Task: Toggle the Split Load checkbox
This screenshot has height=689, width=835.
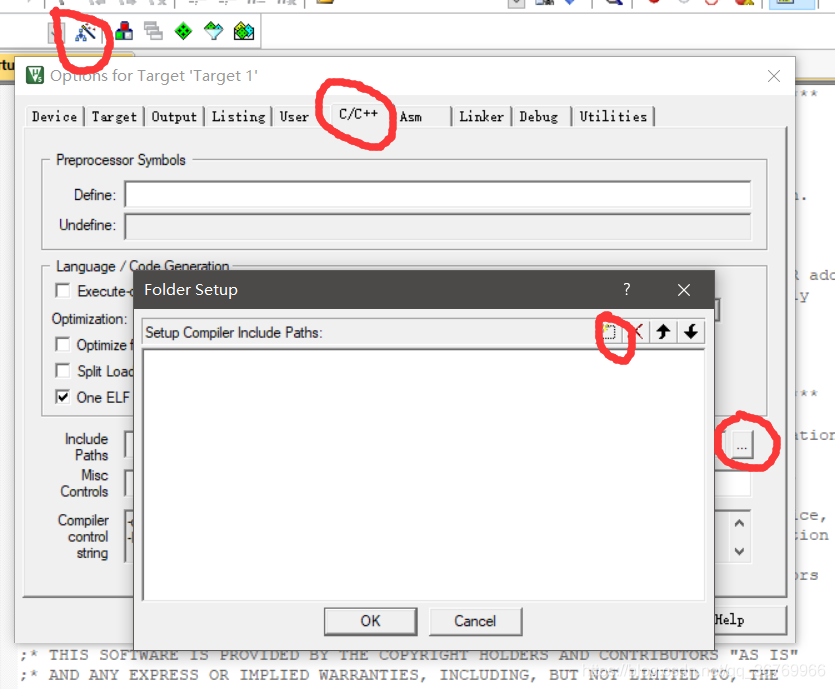Action: click(x=63, y=371)
